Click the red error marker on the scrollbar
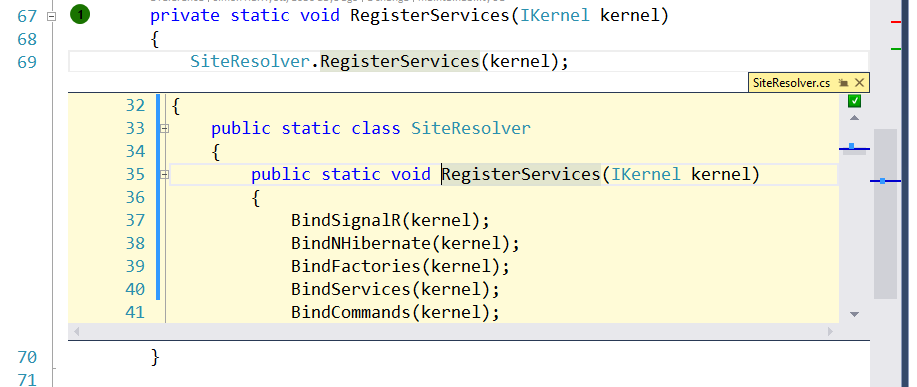This screenshot has height=387, width=917. coord(896,22)
